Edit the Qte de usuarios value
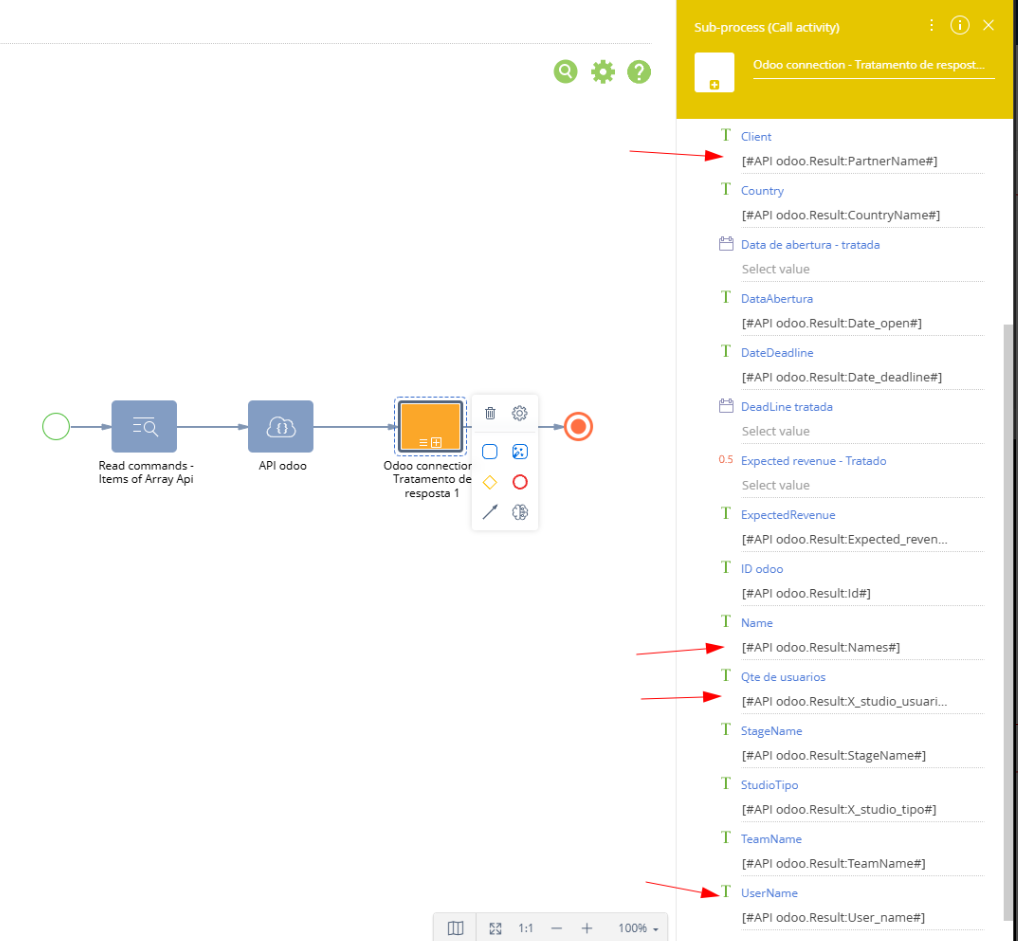Viewport: 1018px width, 941px height. click(x=862, y=701)
